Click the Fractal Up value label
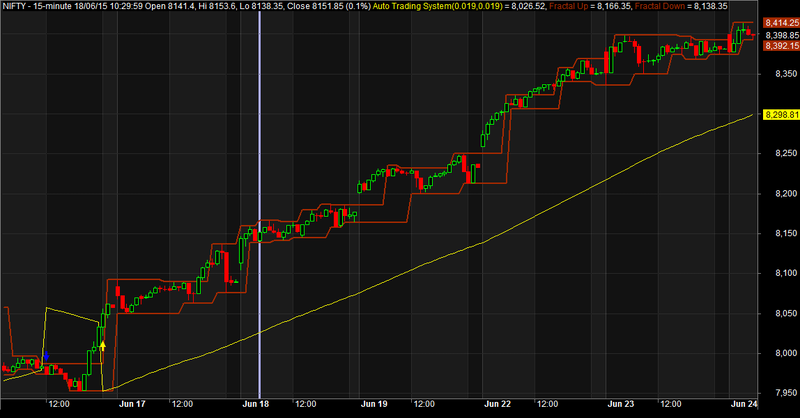 [x=590, y=6]
